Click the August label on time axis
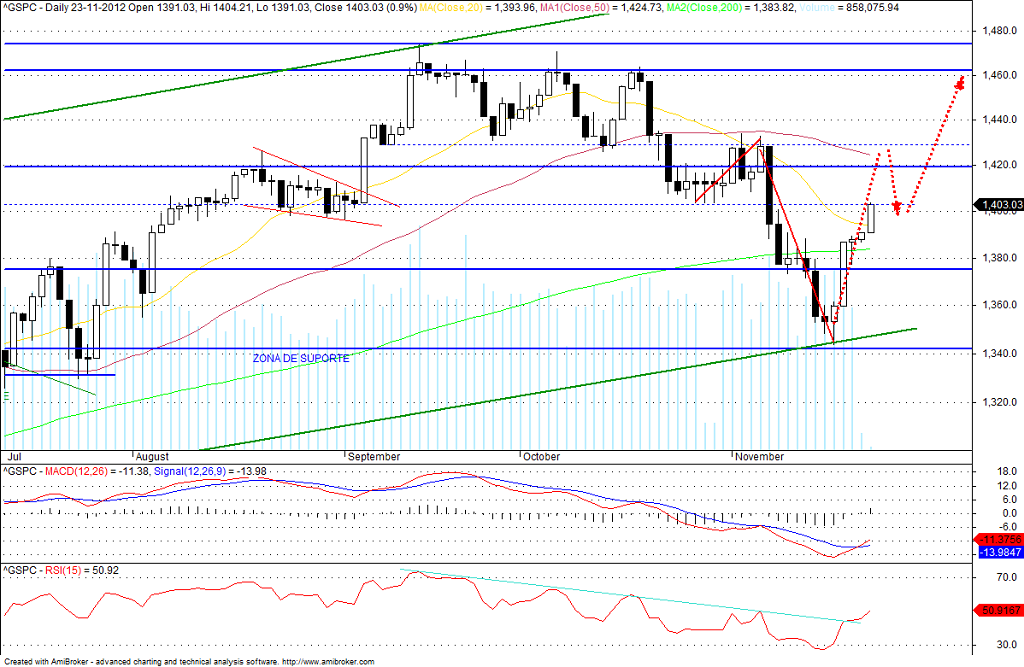 pos(152,457)
